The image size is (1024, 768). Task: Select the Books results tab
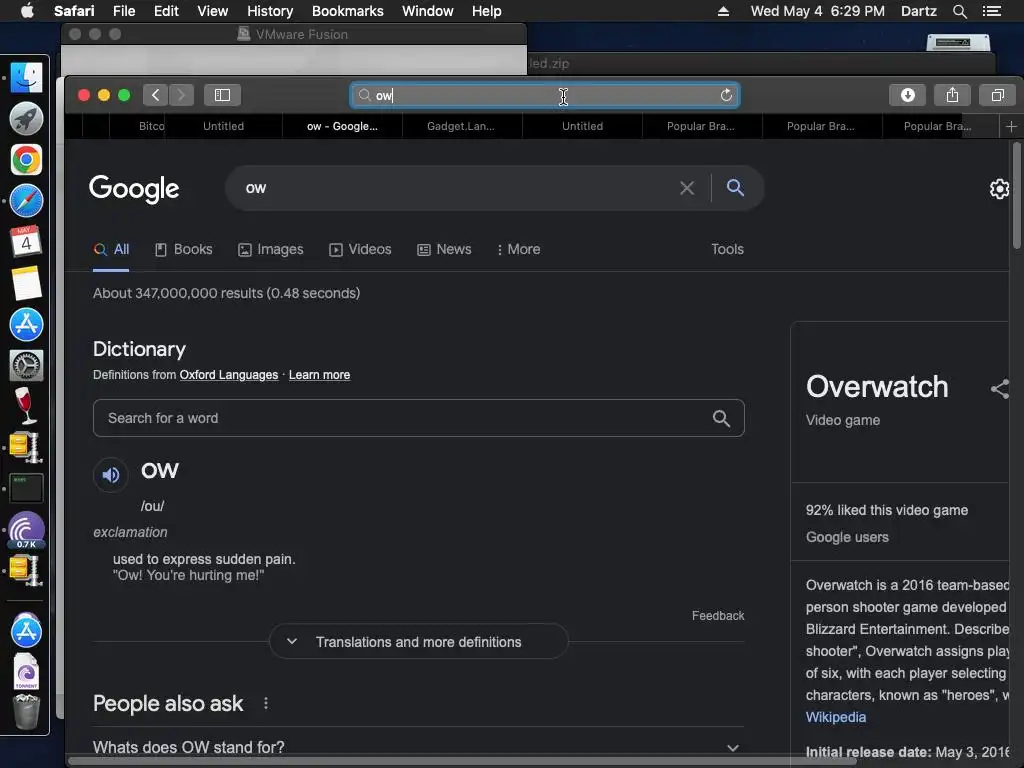[x=184, y=249]
